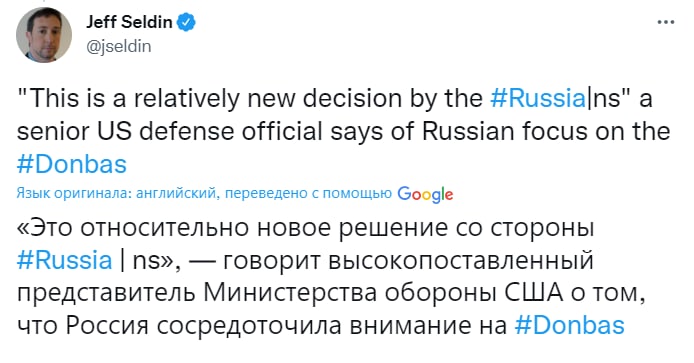Click the "Это относительно новое решение" line
The image size is (694, 363).
coord(305,228)
